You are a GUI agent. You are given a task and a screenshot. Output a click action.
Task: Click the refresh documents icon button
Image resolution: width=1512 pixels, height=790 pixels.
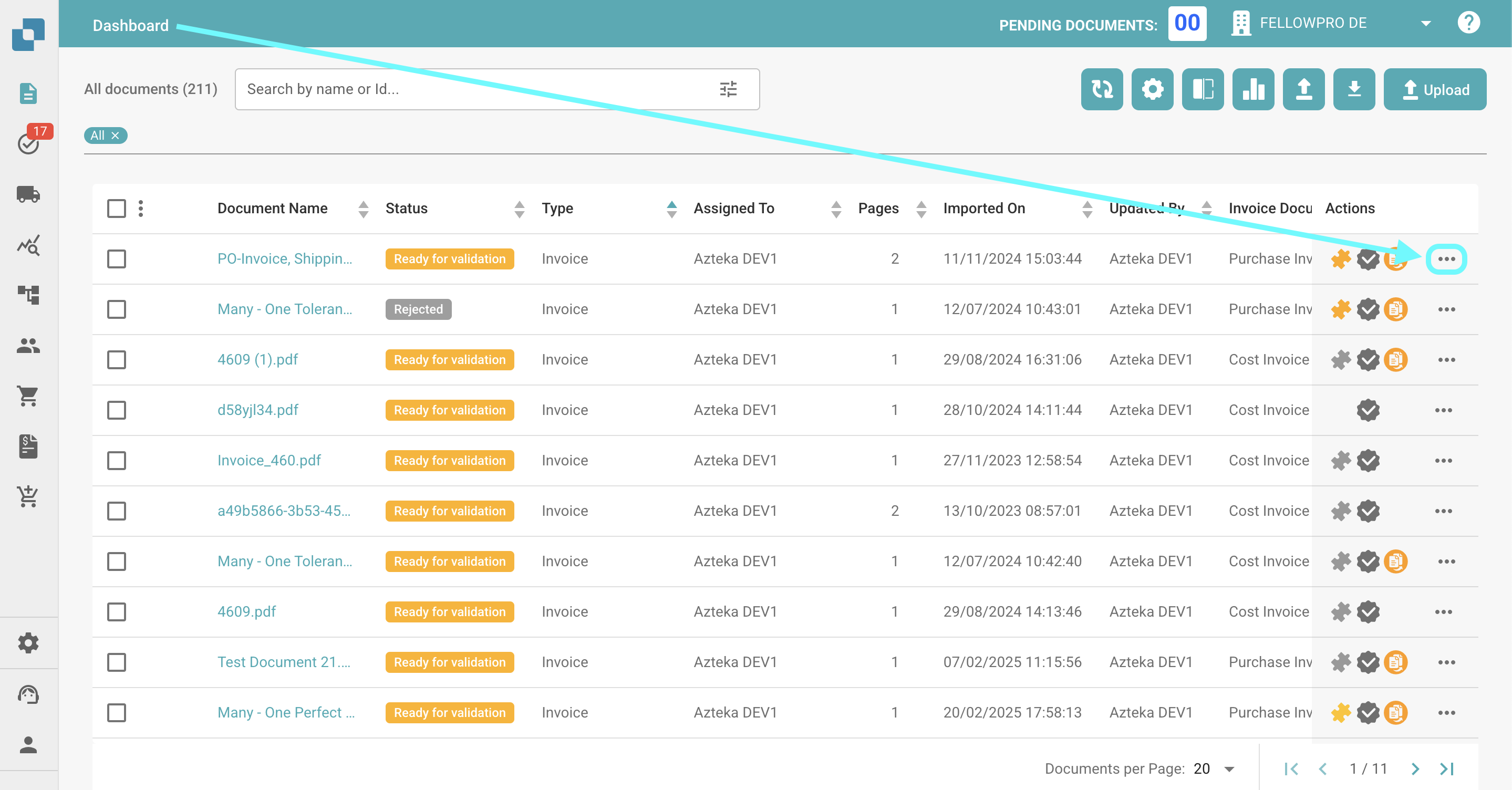(x=1102, y=89)
